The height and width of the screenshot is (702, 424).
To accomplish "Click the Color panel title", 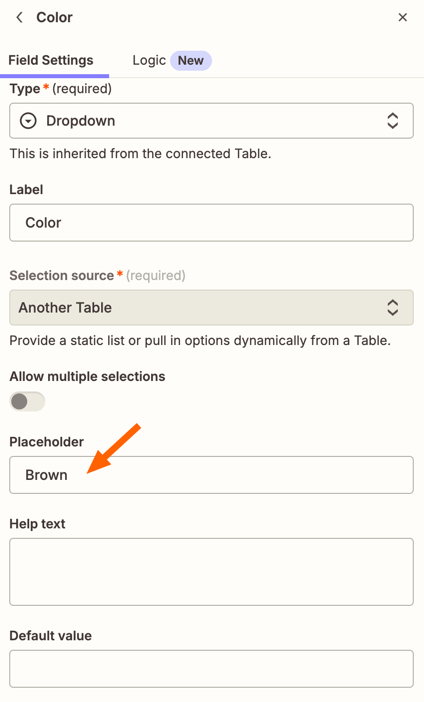I will [x=54, y=17].
